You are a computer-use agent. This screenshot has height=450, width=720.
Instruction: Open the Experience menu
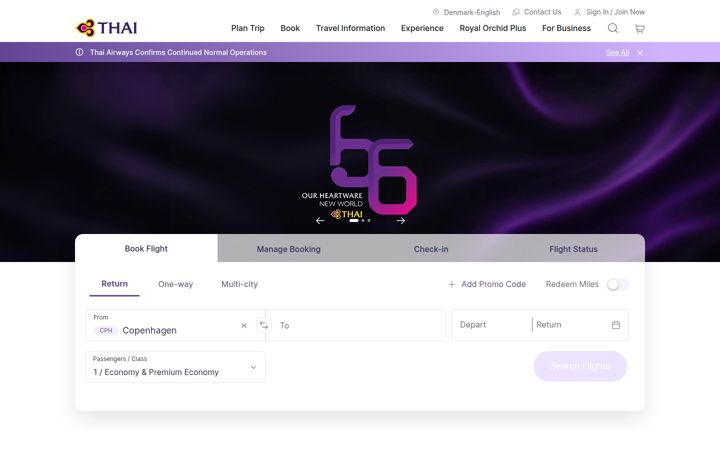click(x=422, y=28)
